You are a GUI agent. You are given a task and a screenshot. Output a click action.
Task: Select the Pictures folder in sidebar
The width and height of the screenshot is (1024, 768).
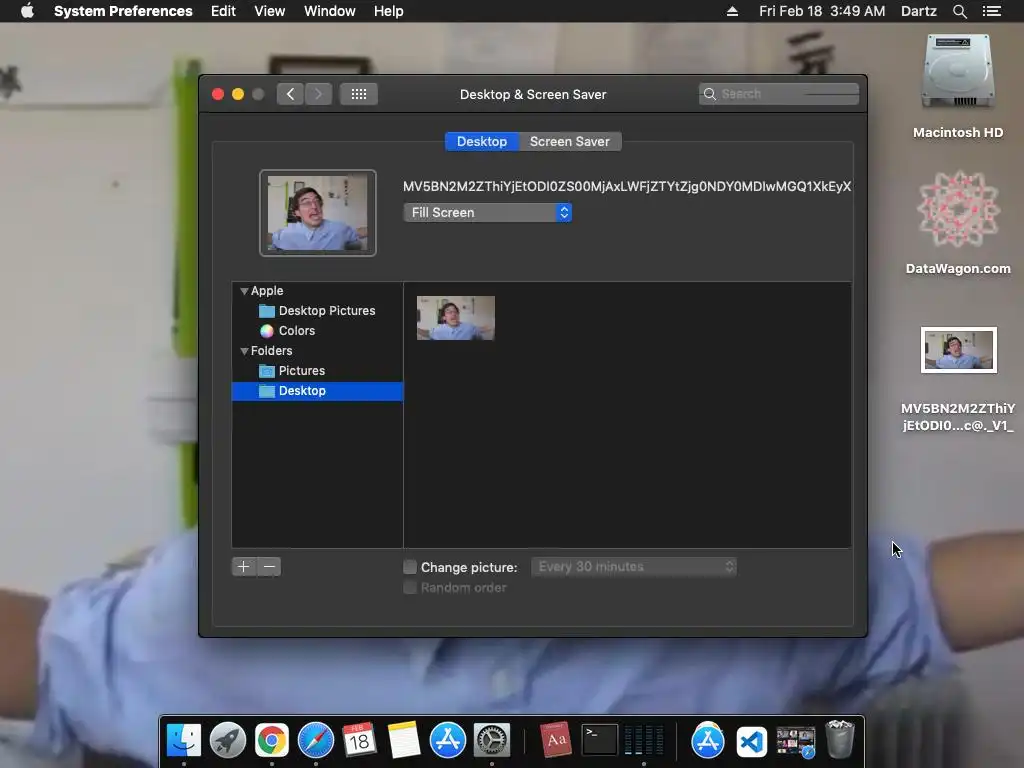[x=317, y=371]
